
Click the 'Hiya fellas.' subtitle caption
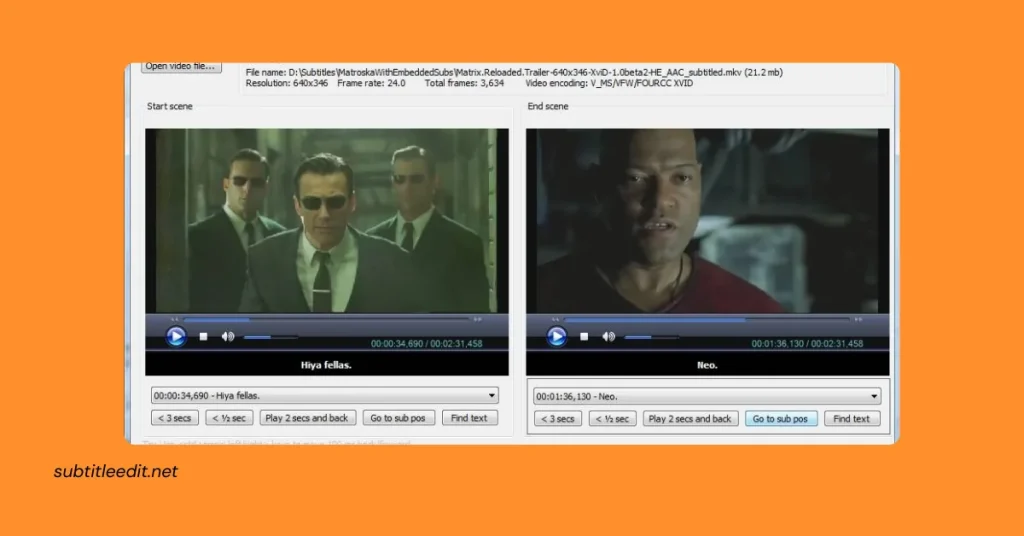326,365
